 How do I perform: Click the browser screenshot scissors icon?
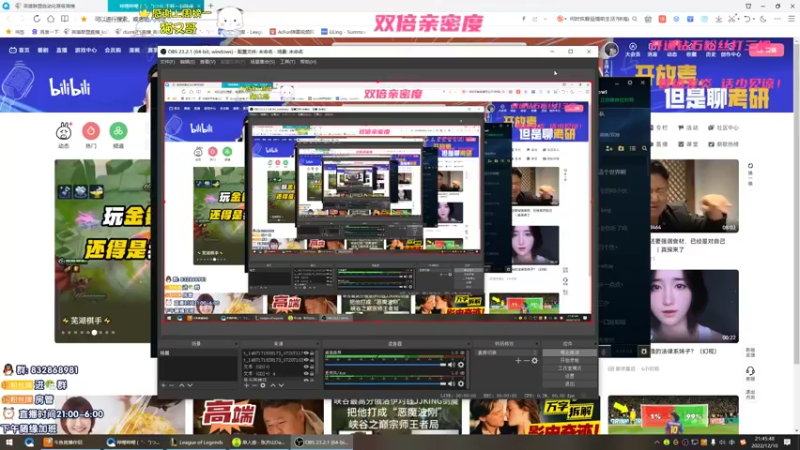(x=732, y=19)
